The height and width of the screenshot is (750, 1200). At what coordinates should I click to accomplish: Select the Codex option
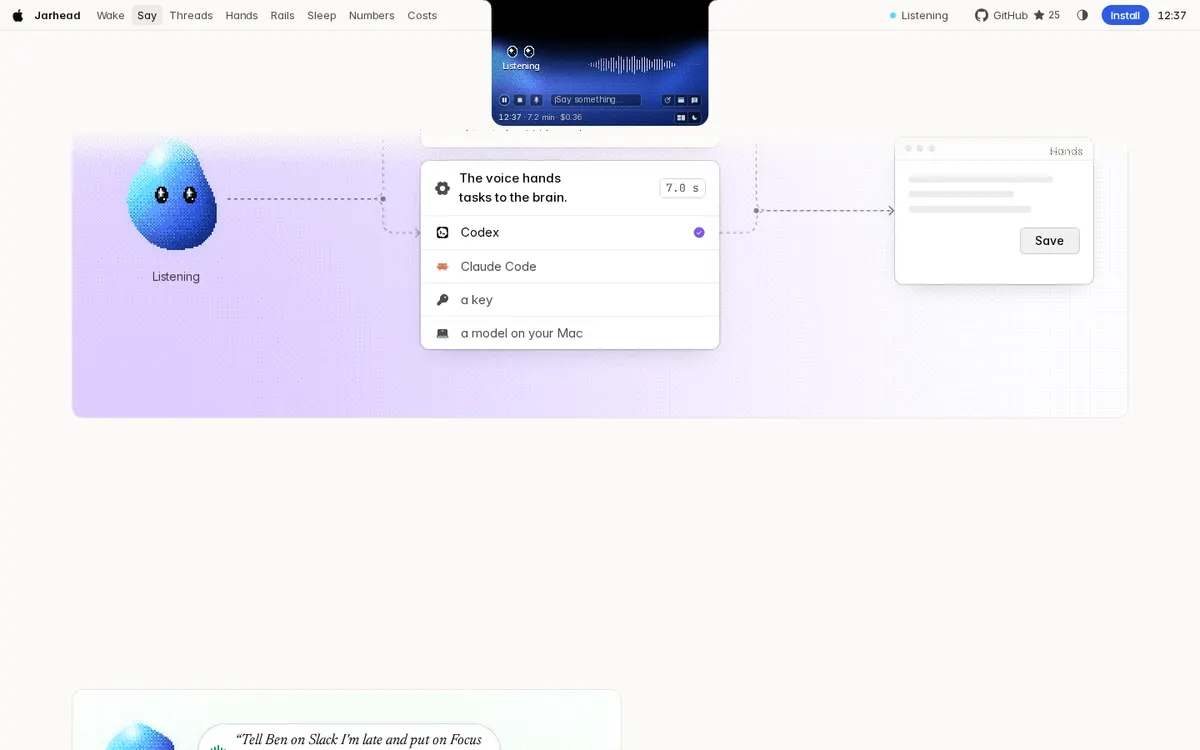point(570,232)
